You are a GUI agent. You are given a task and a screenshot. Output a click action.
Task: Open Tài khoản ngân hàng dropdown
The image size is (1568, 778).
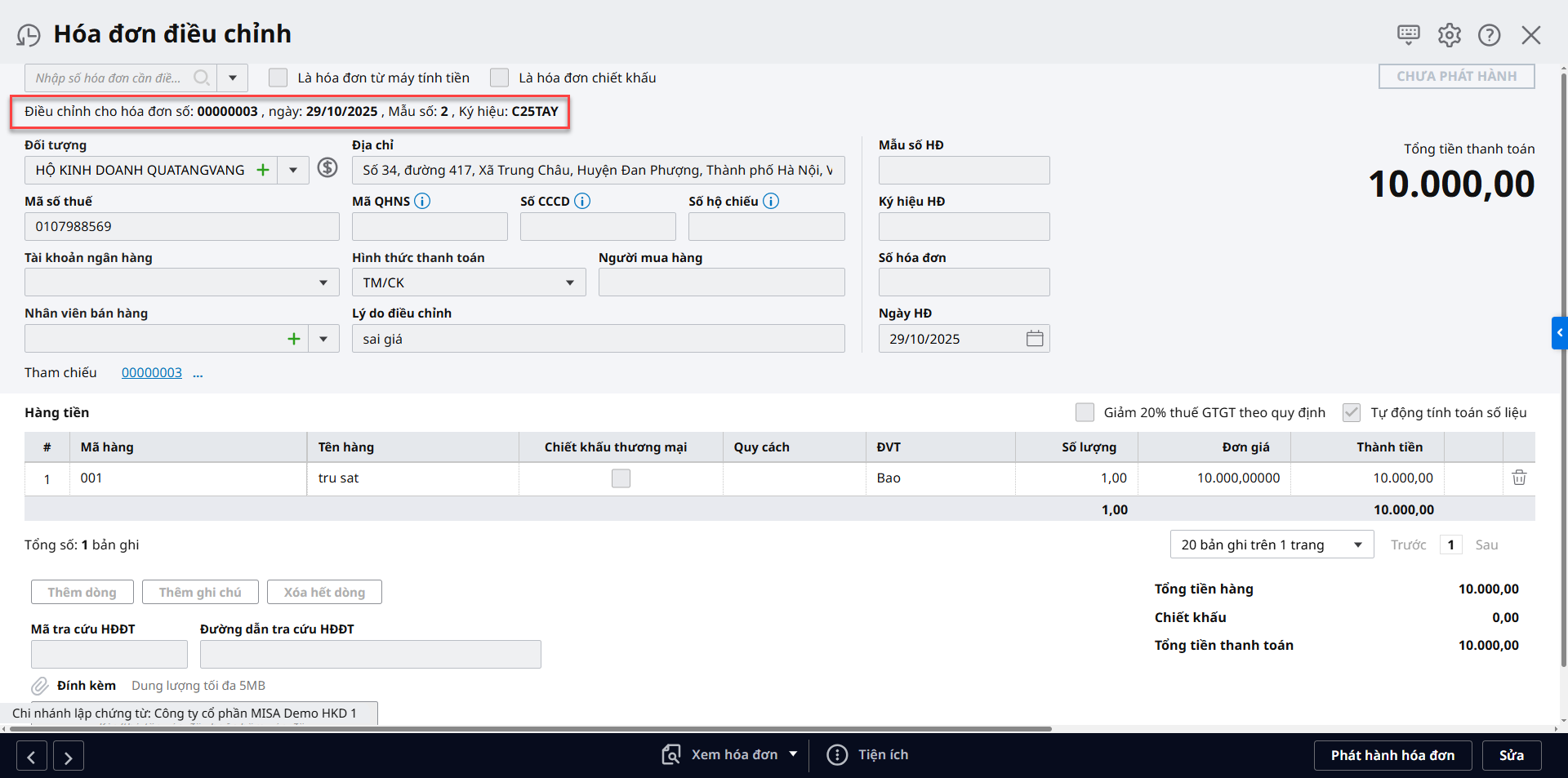[x=323, y=282]
